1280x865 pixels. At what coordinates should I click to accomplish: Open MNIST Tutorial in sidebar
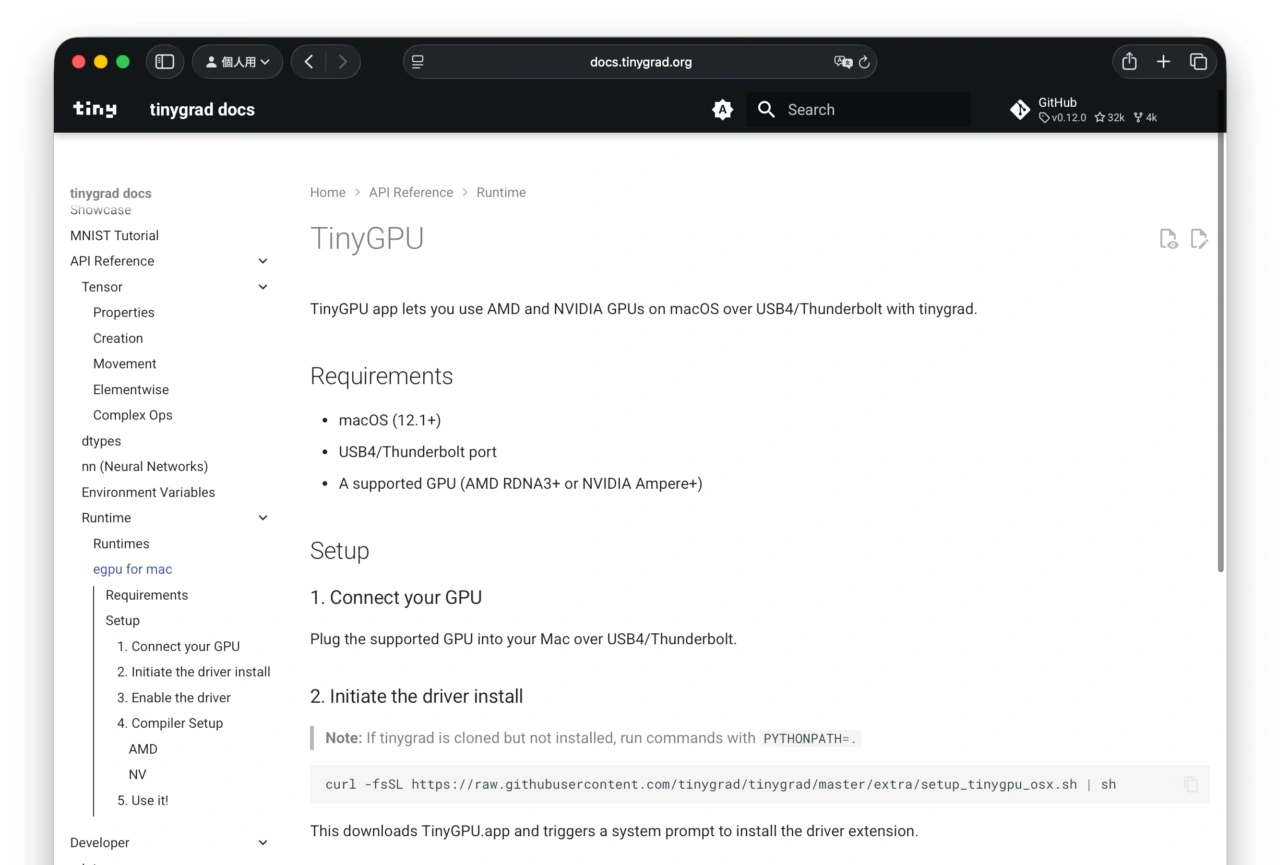click(x=114, y=236)
